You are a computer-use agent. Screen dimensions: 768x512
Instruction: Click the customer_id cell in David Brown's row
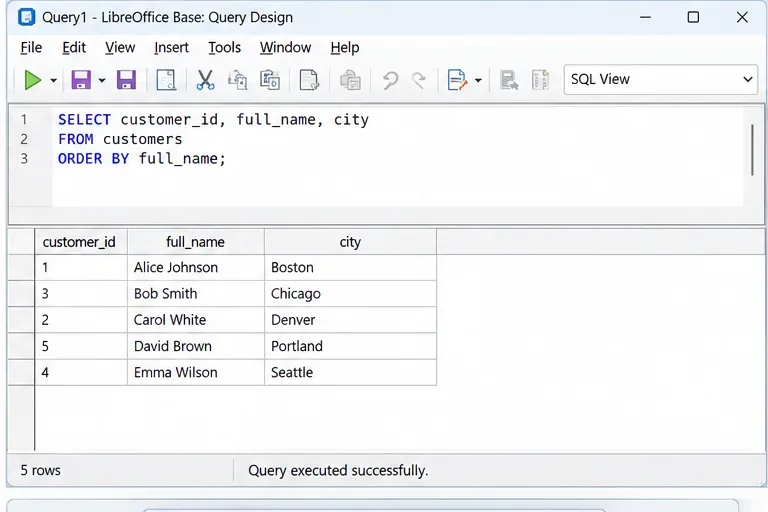[81, 346]
